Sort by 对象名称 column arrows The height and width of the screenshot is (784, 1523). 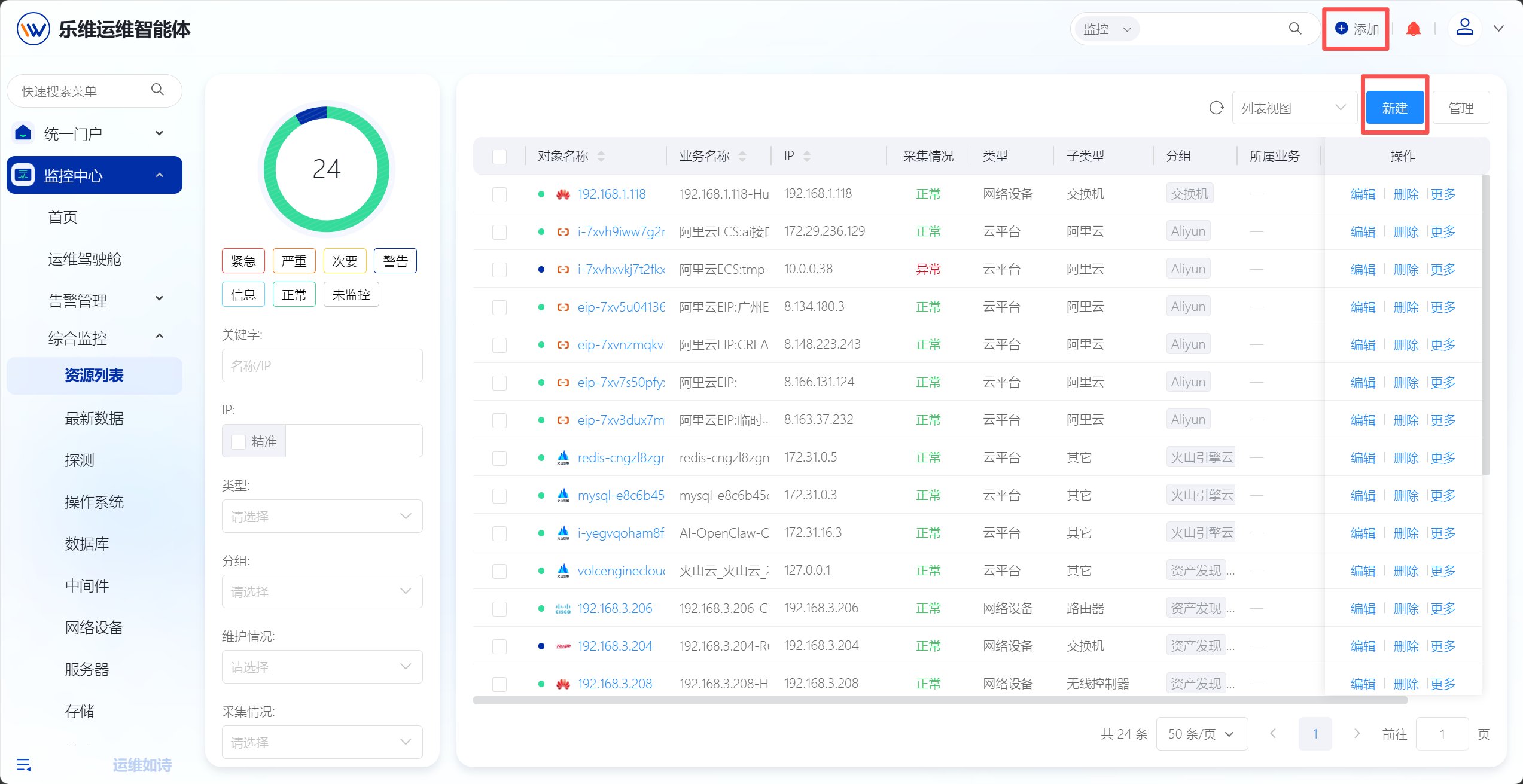pyautogui.click(x=601, y=156)
